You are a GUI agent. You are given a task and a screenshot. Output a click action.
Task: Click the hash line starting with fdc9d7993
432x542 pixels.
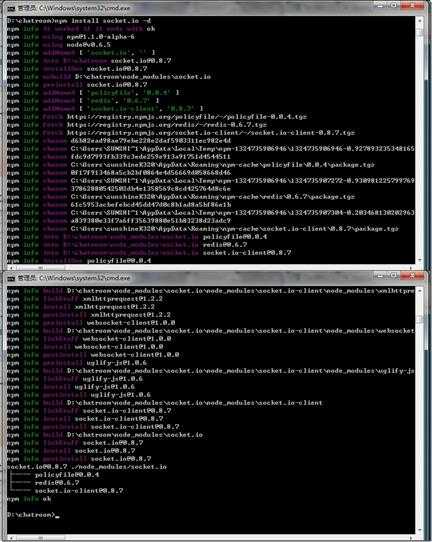click(151, 157)
